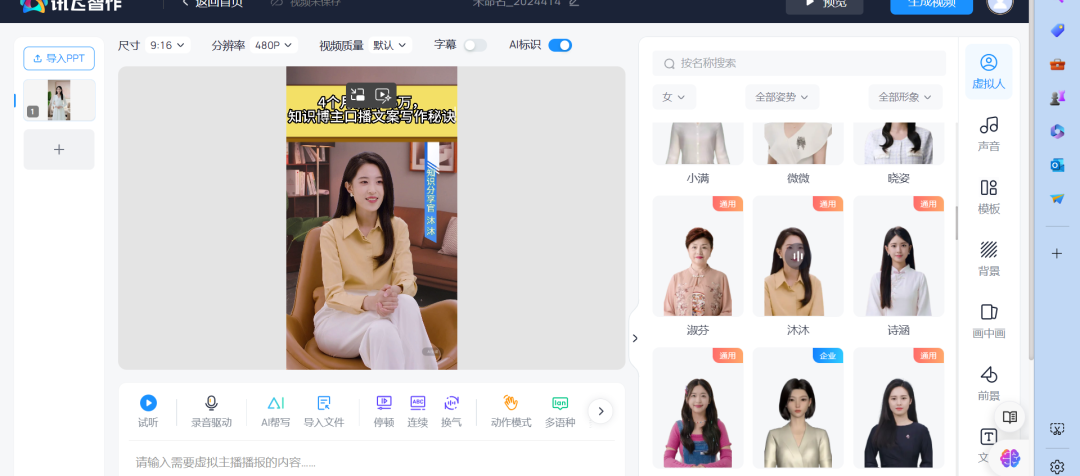Open the 前景 foreground panel
Image resolution: width=1080 pixels, height=476 pixels.
coord(988,383)
